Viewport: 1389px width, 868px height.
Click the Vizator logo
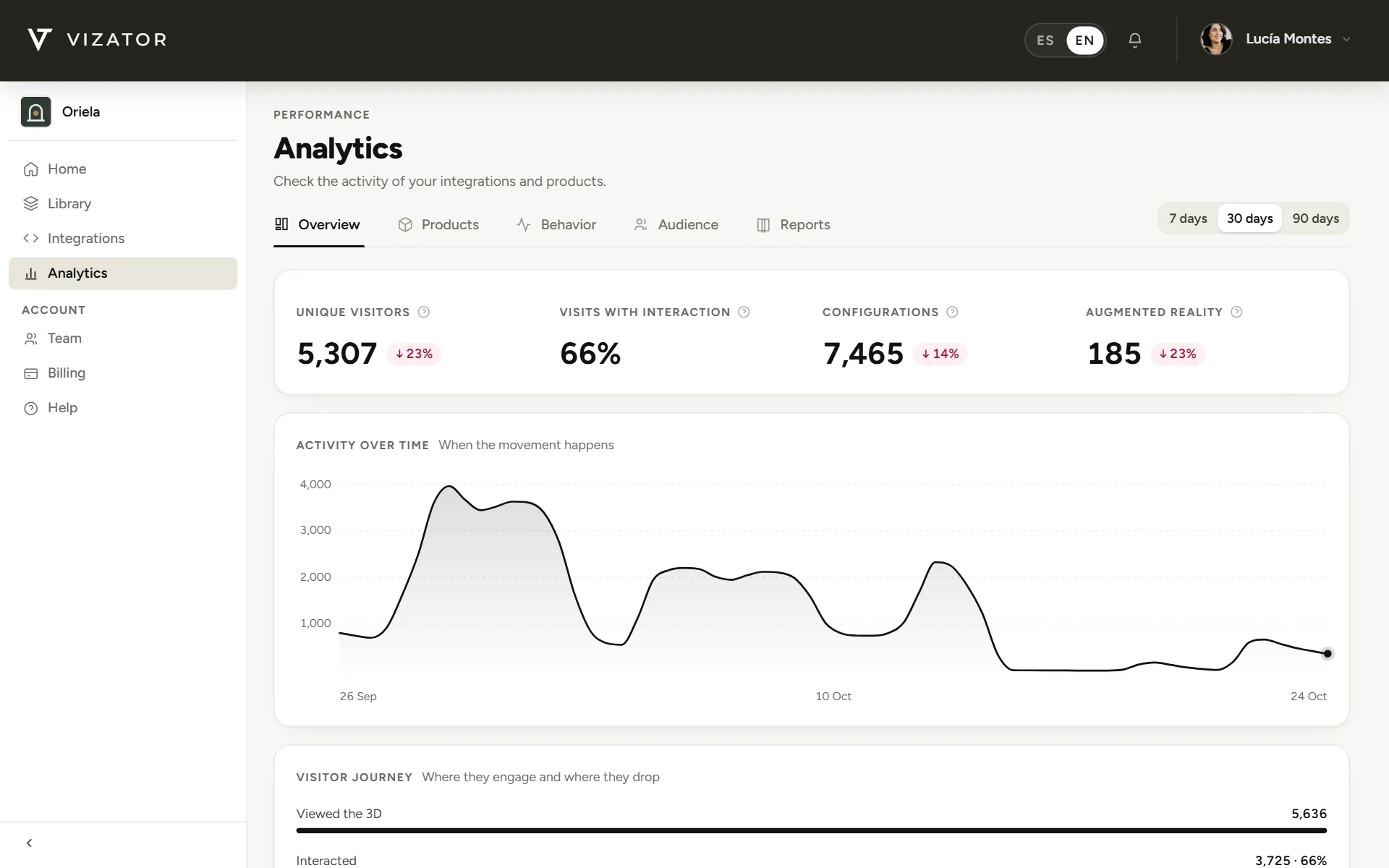tap(97, 40)
